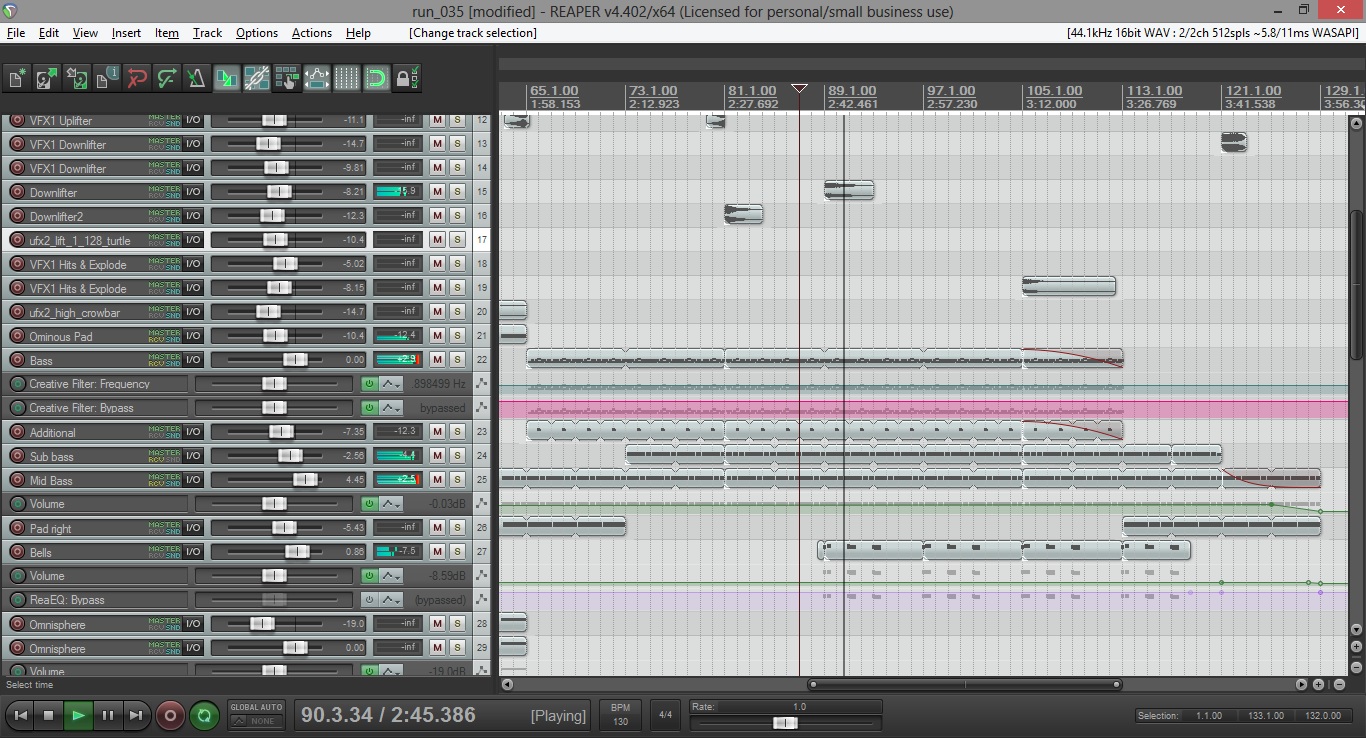
Task: Open Project Settings via the info icon
Action: click(107, 78)
